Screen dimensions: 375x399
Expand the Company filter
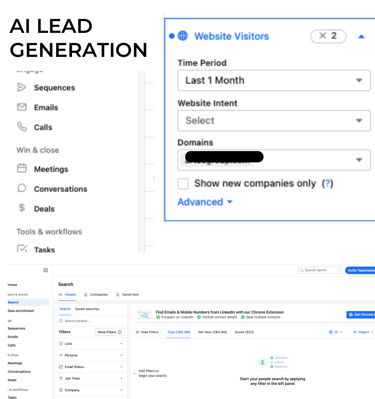91,390
